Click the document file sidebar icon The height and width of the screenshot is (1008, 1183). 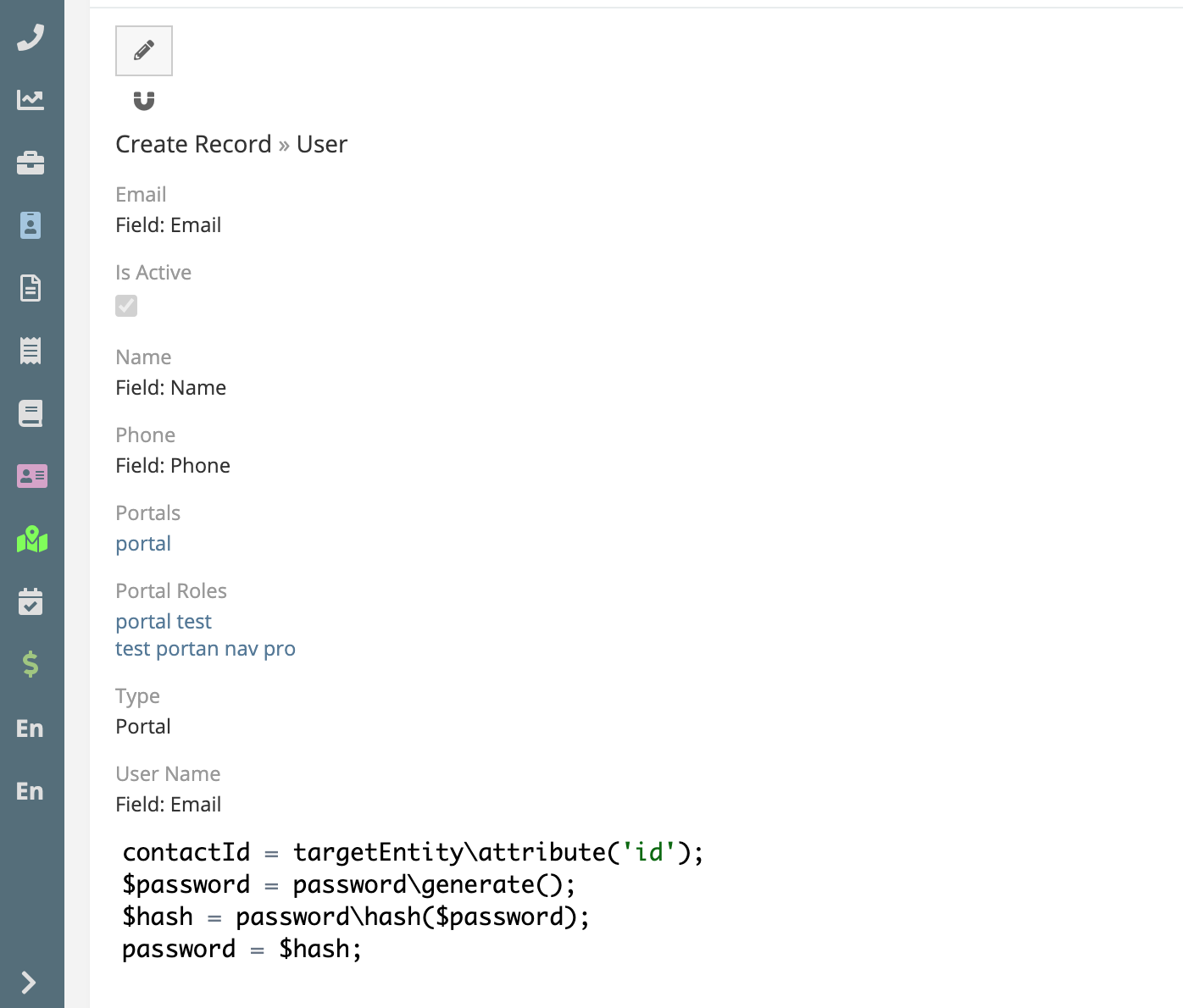(31, 288)
